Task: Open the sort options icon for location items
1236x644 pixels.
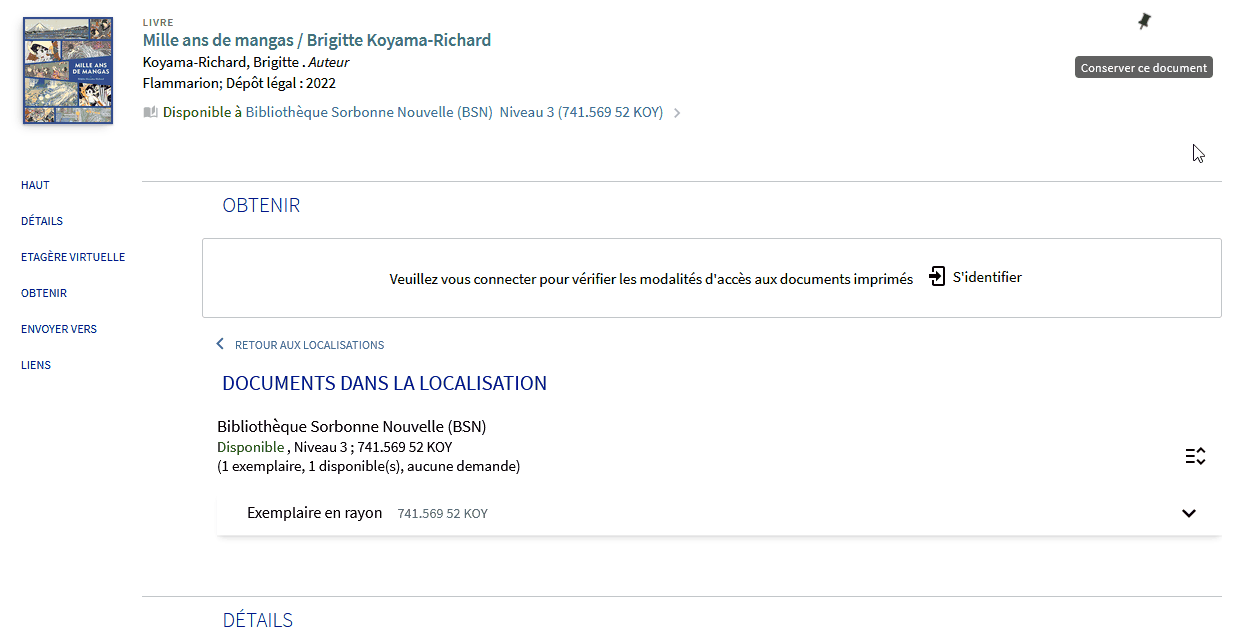Action: 1195,456
